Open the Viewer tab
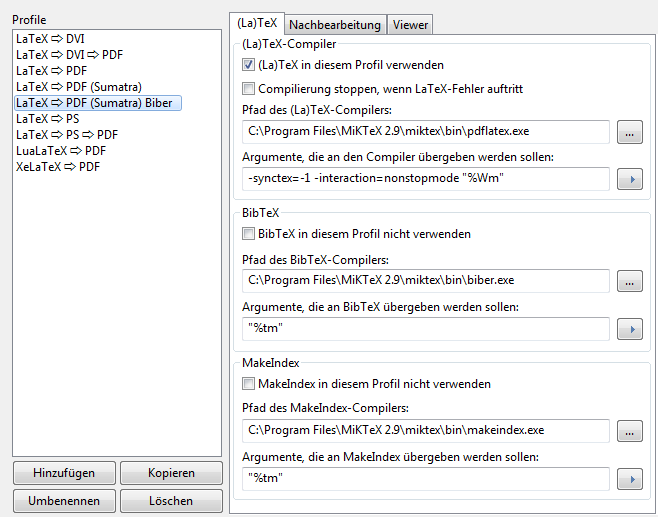Viewport: 658px width, 517px height. tap(410, 25)
